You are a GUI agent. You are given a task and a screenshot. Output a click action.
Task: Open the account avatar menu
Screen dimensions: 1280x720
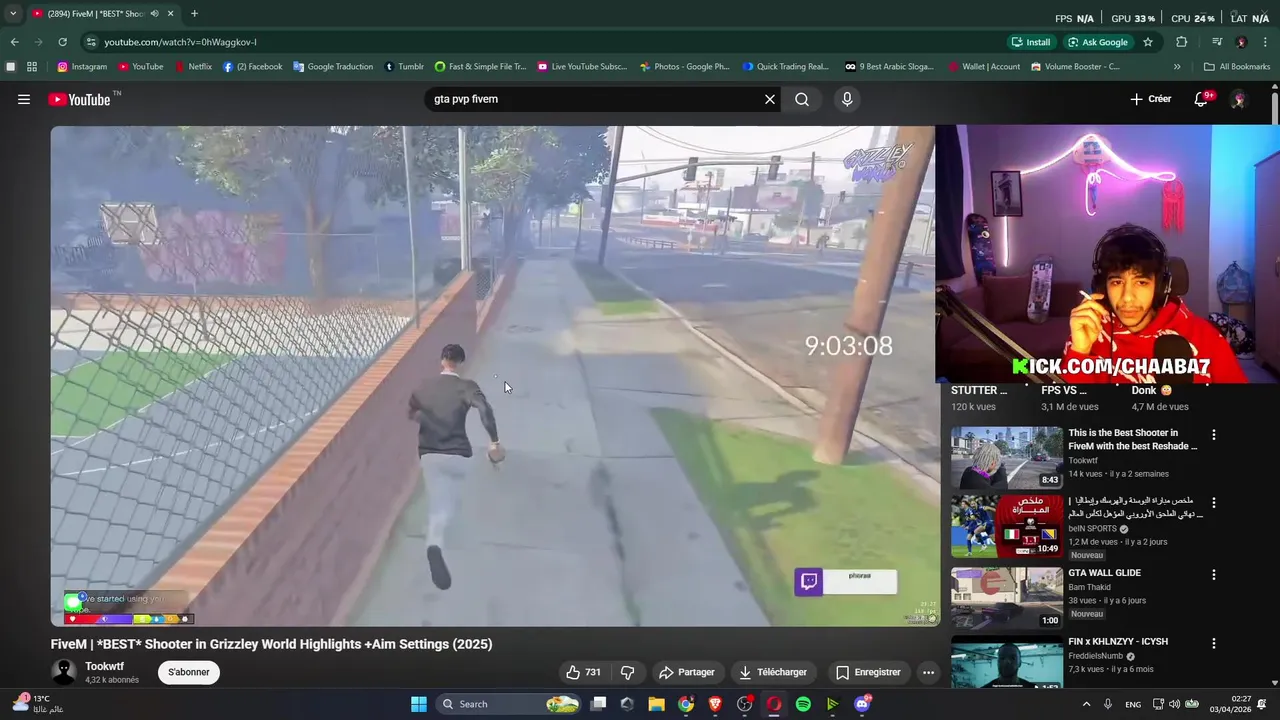[1238, 99]
